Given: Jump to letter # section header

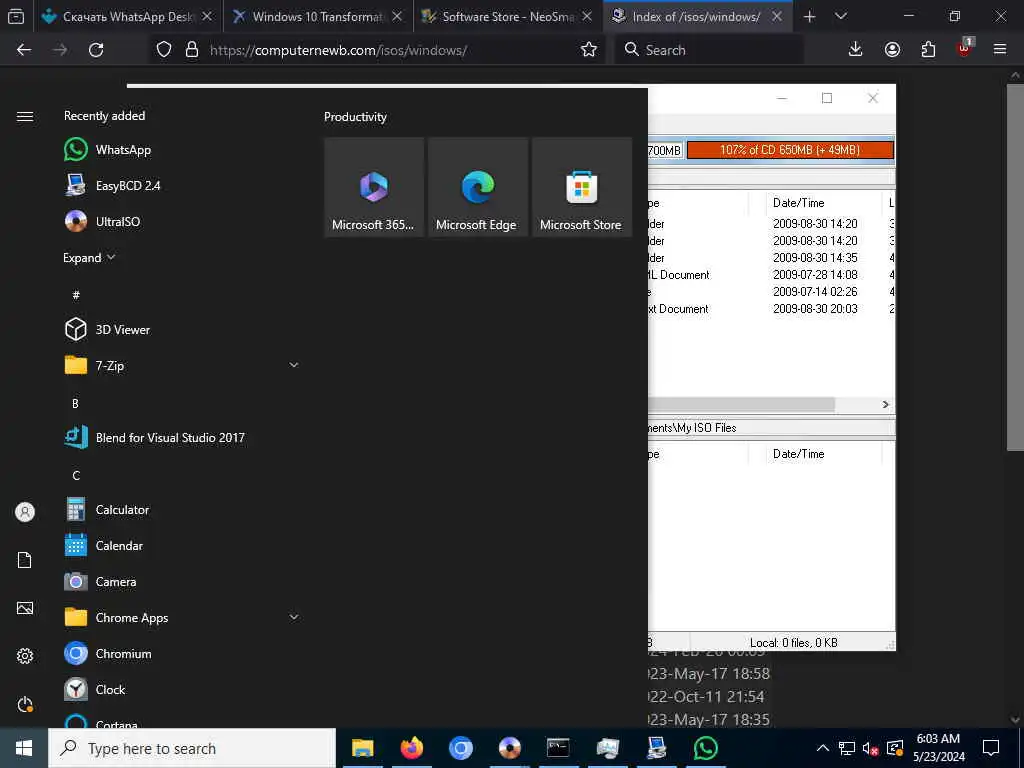Looking at the screenshot, I should [76, 295].
